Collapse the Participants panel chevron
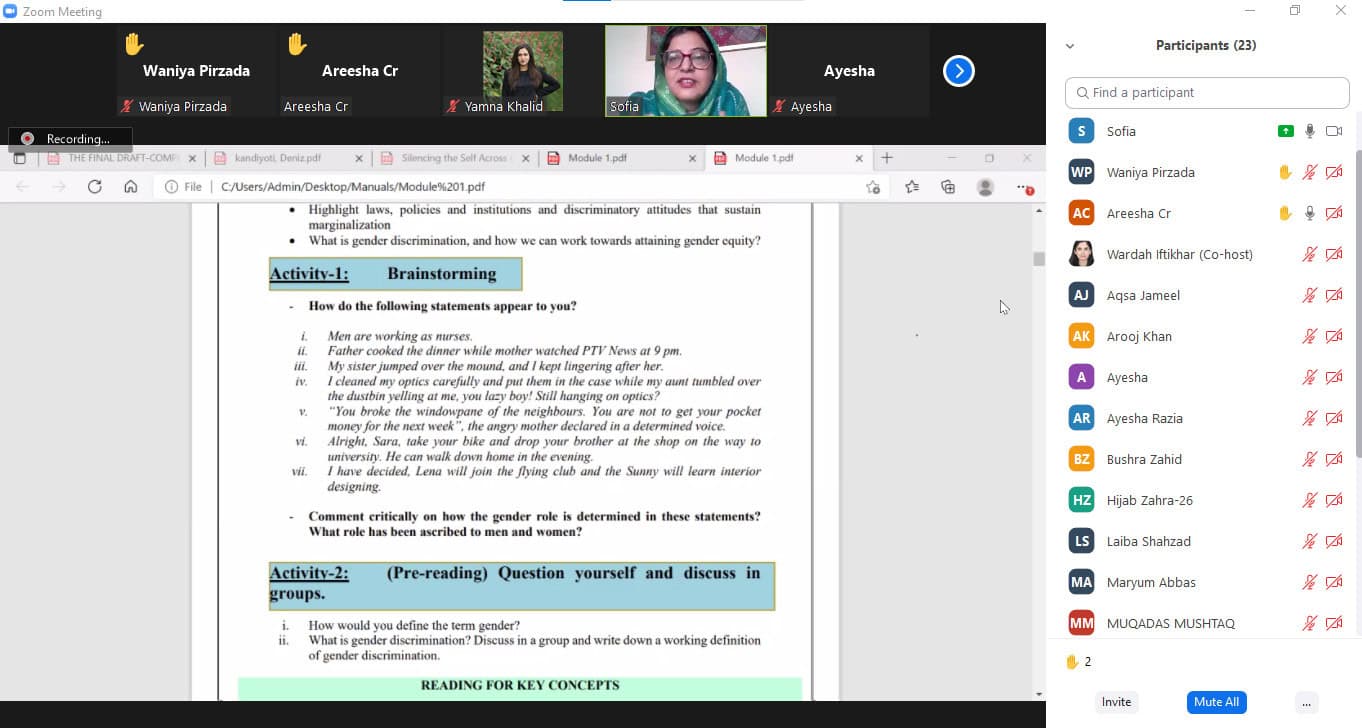The image size is (1362, 728). coord(1070,46)
